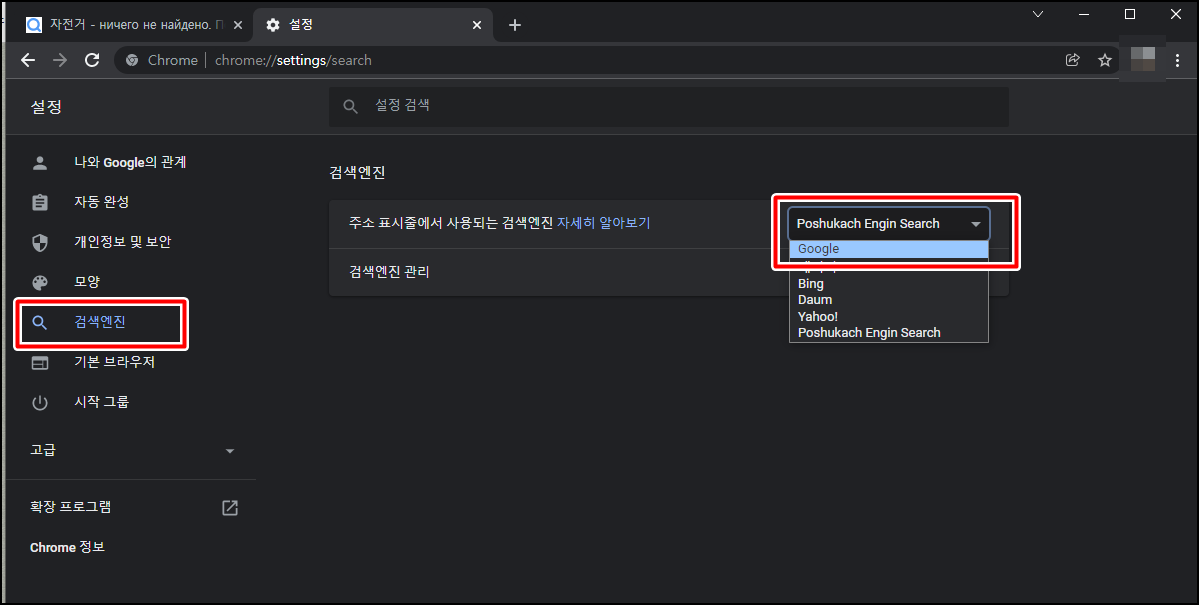This screenshot has width=1199, height=605.
Task: Click the palette icon for 모양
Action: pos(40,282)
